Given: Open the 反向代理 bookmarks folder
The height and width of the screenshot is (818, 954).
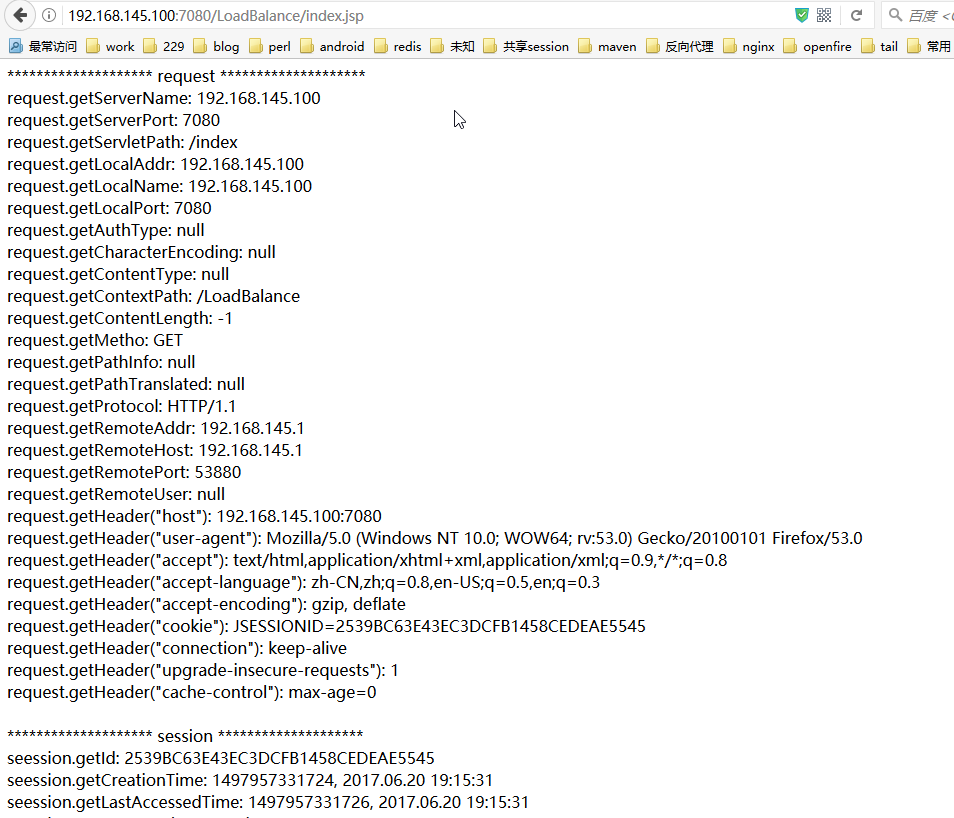Looking at the screenshot, I should [x=679, y=46].
